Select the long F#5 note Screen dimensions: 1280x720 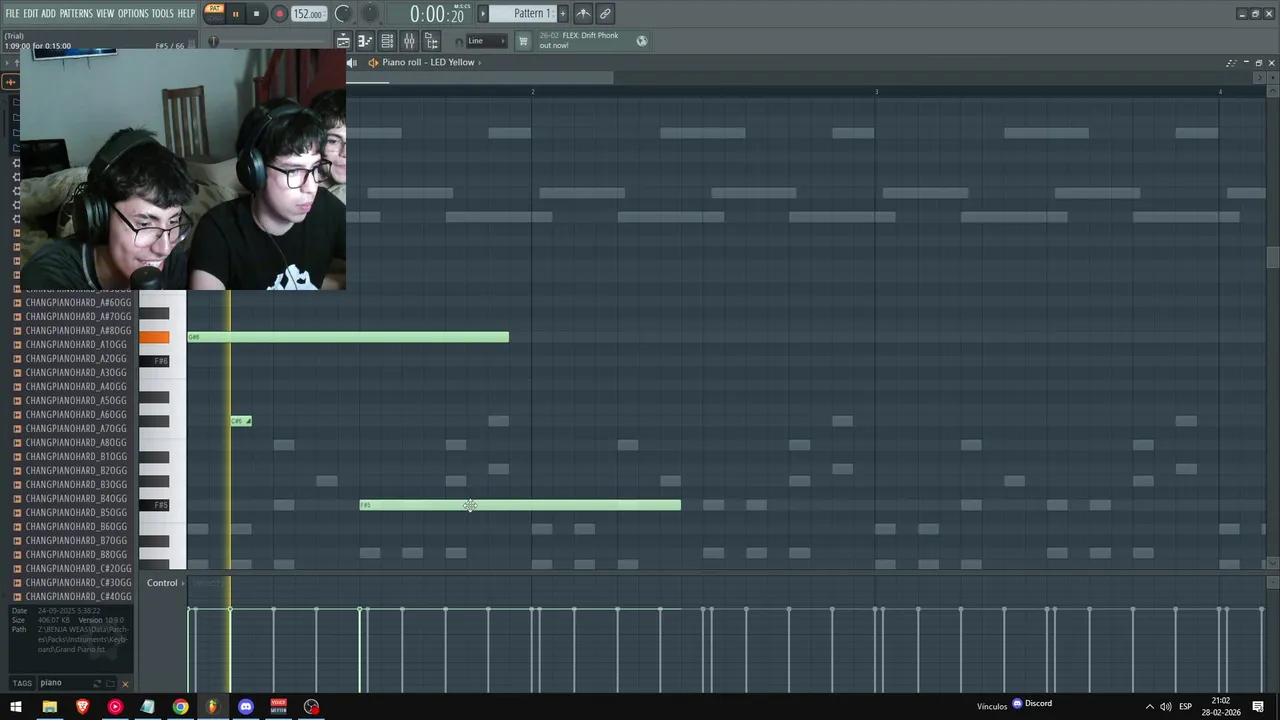tap(520, 505)
